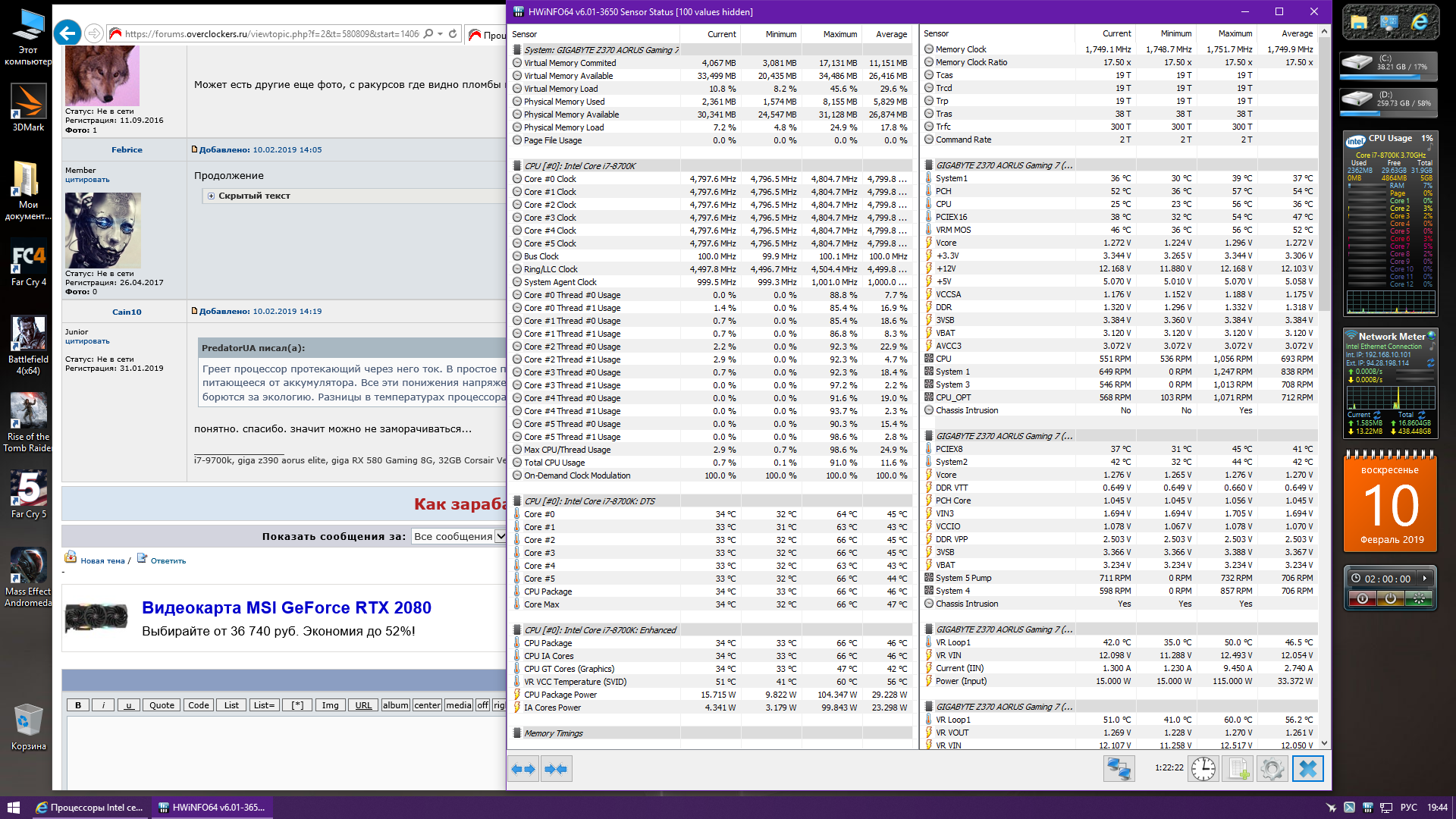Insert a Quote tag in editor
This screenshot has height=819, width=1456.
162,705
